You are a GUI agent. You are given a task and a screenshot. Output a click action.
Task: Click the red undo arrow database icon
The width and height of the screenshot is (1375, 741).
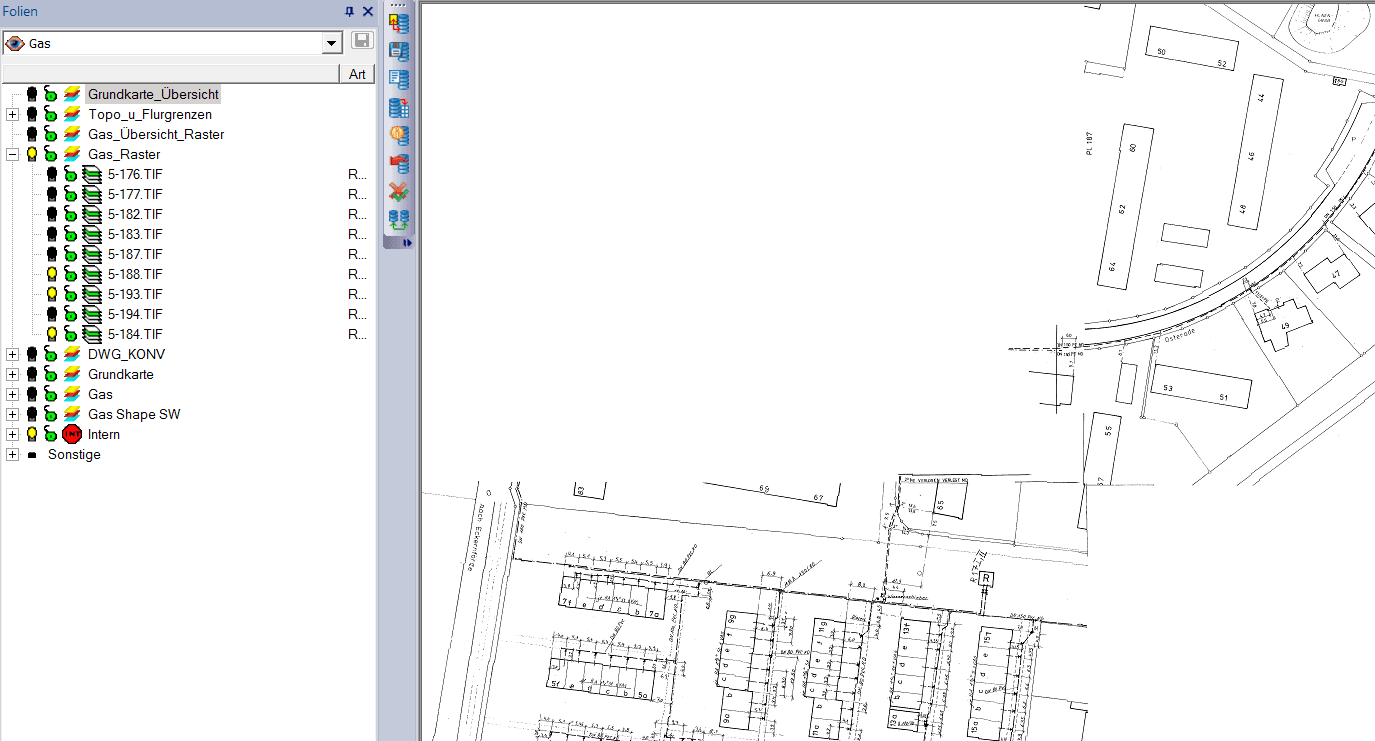[x=399, y=164]
